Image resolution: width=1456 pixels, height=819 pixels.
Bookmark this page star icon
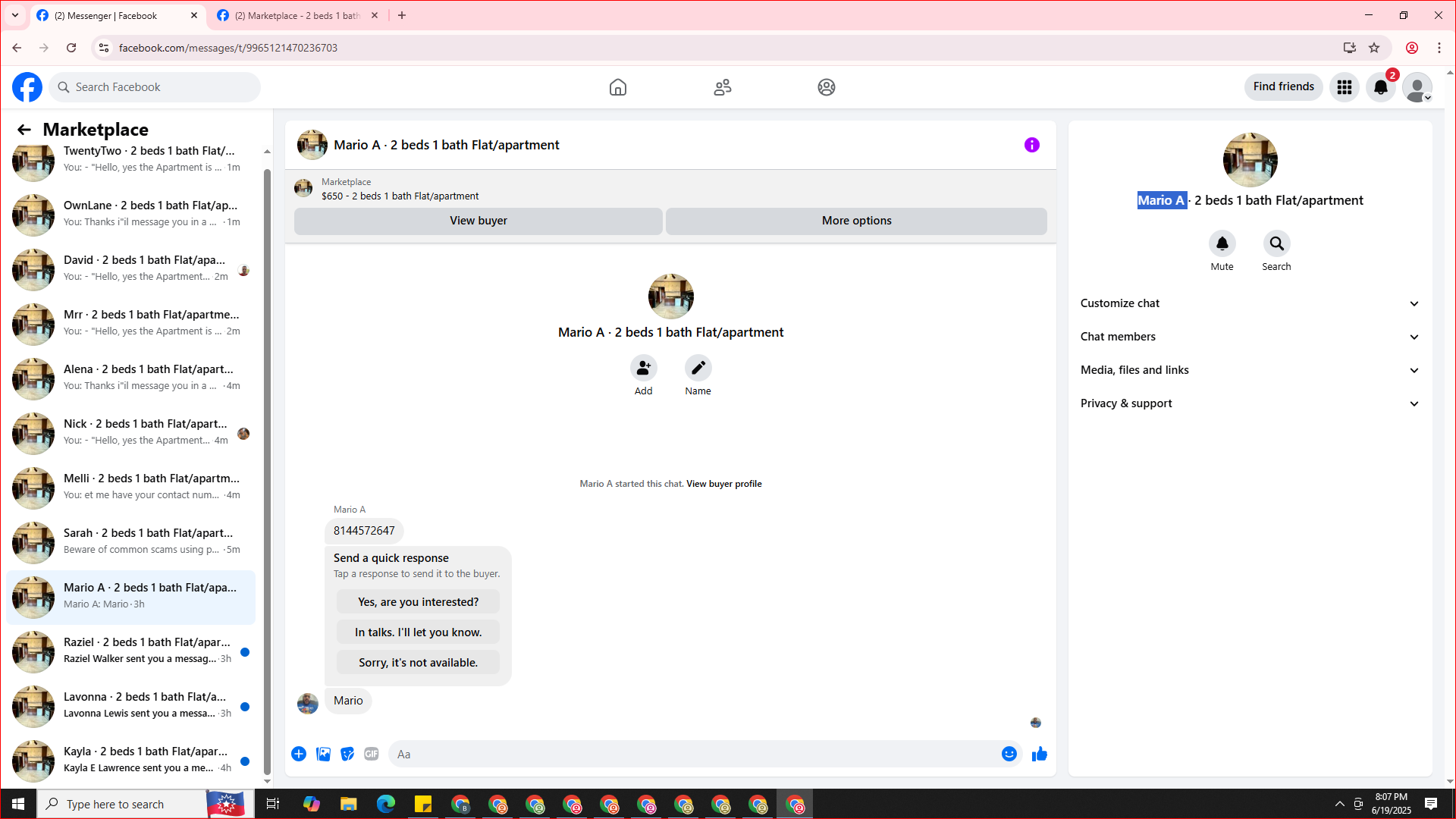(x=1374, y=48)
